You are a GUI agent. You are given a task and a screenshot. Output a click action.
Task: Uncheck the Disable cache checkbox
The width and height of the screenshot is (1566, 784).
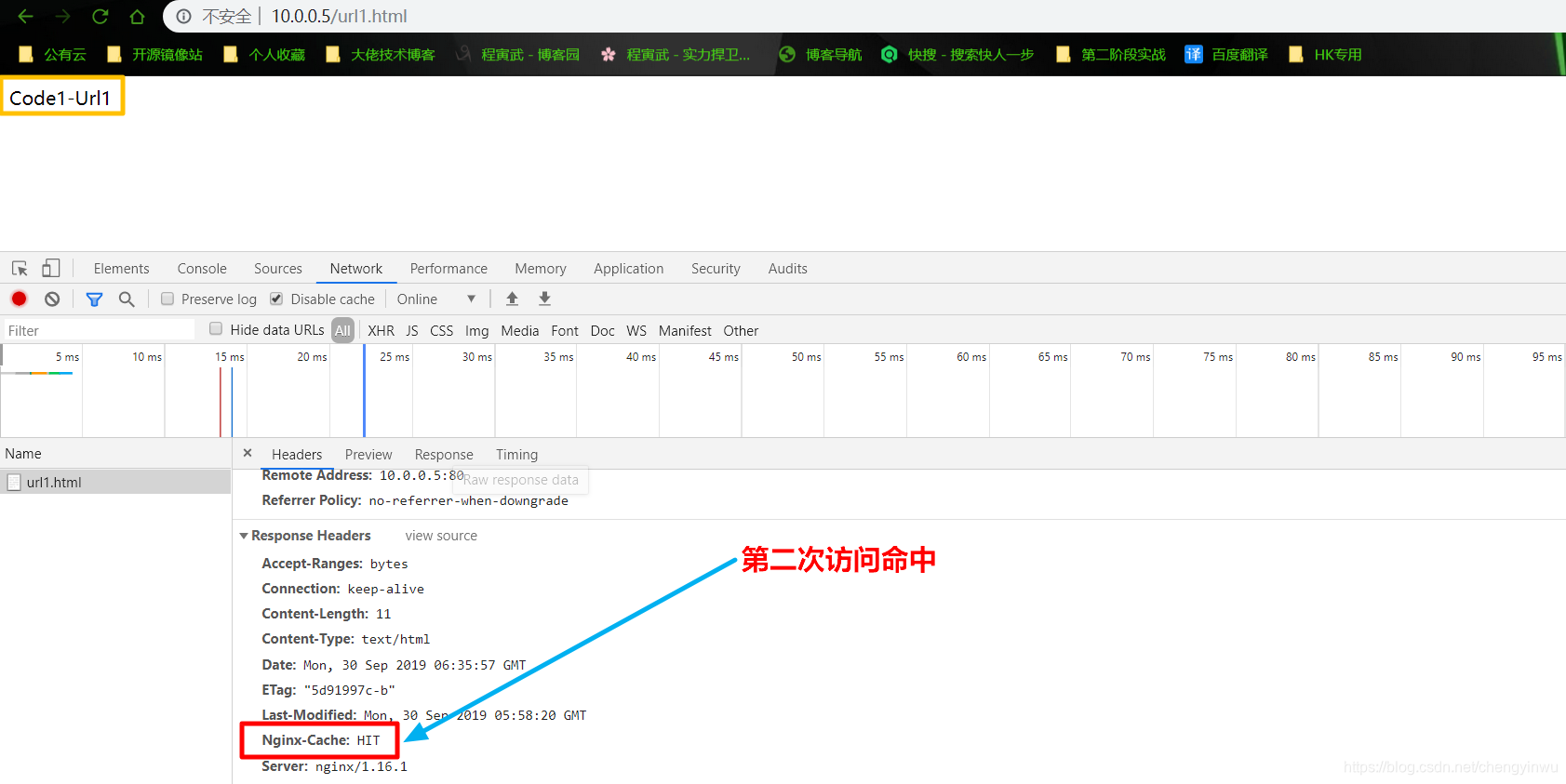pos(276,299)
